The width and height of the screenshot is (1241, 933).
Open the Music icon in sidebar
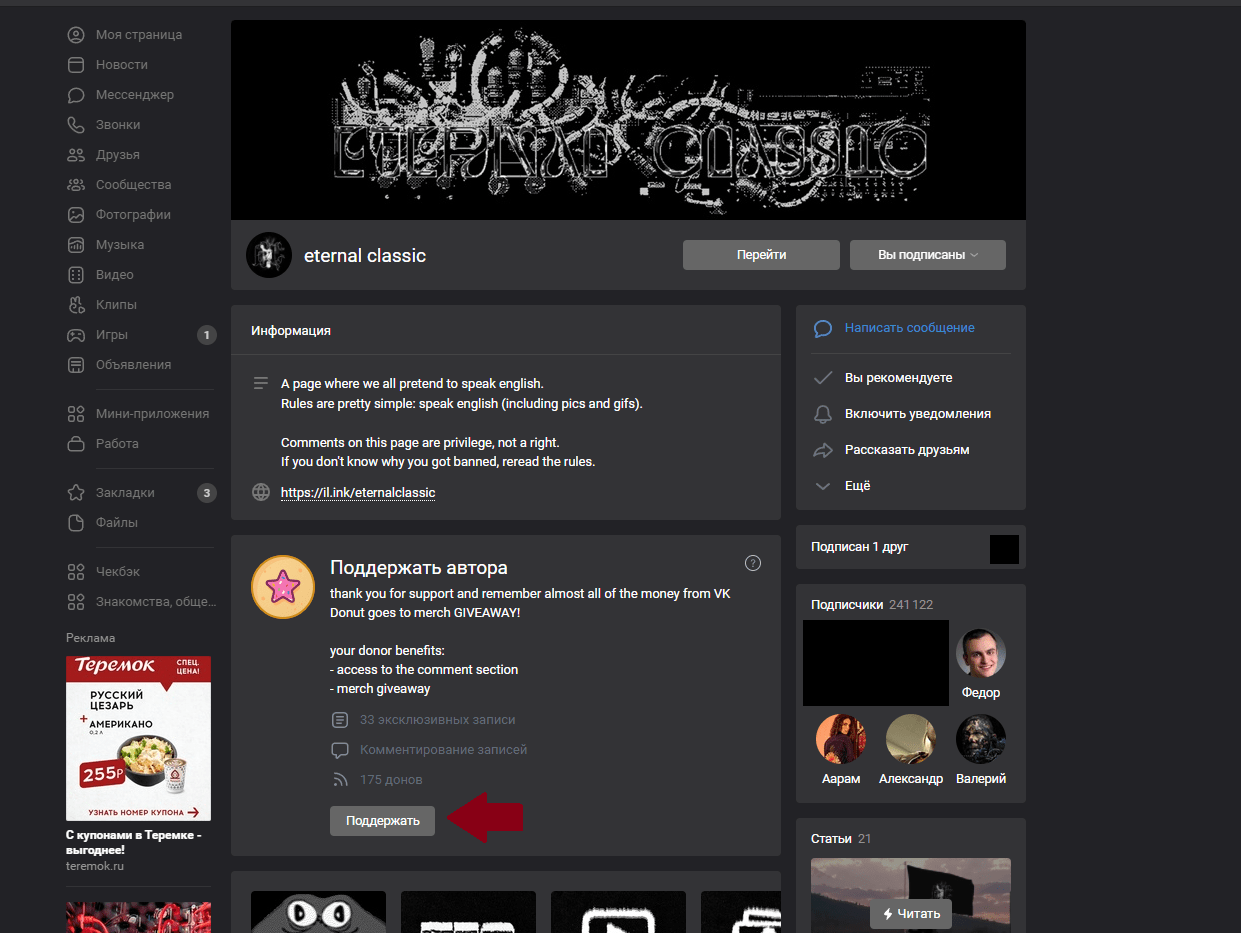click(x=76, y=245)
